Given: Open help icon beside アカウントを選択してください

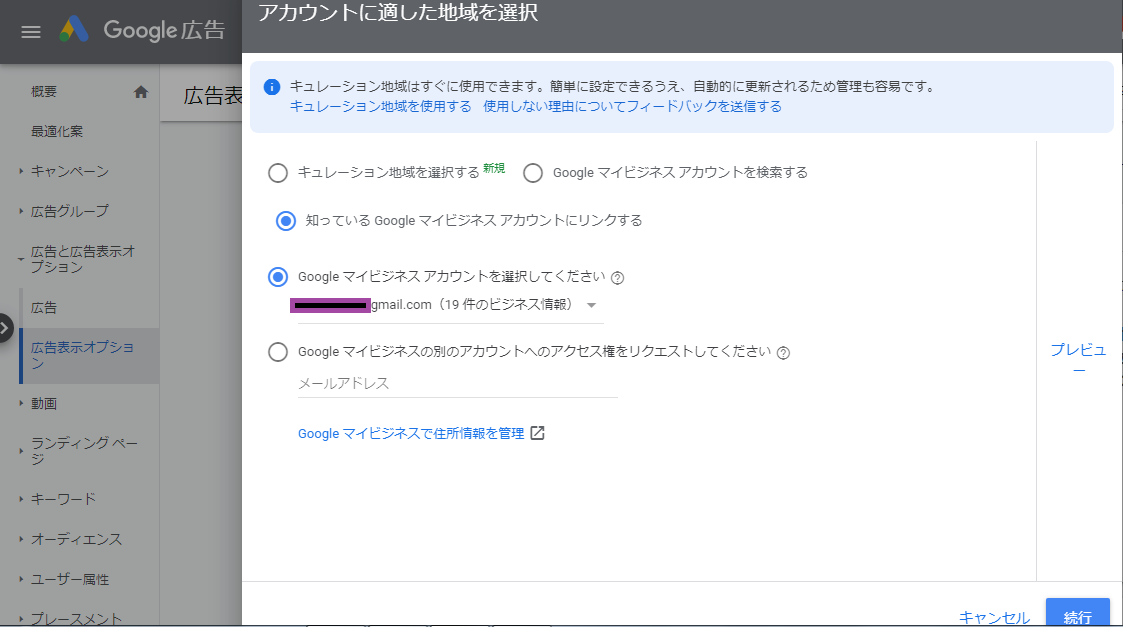Looking at the screenshot, I should click(617, 278).
